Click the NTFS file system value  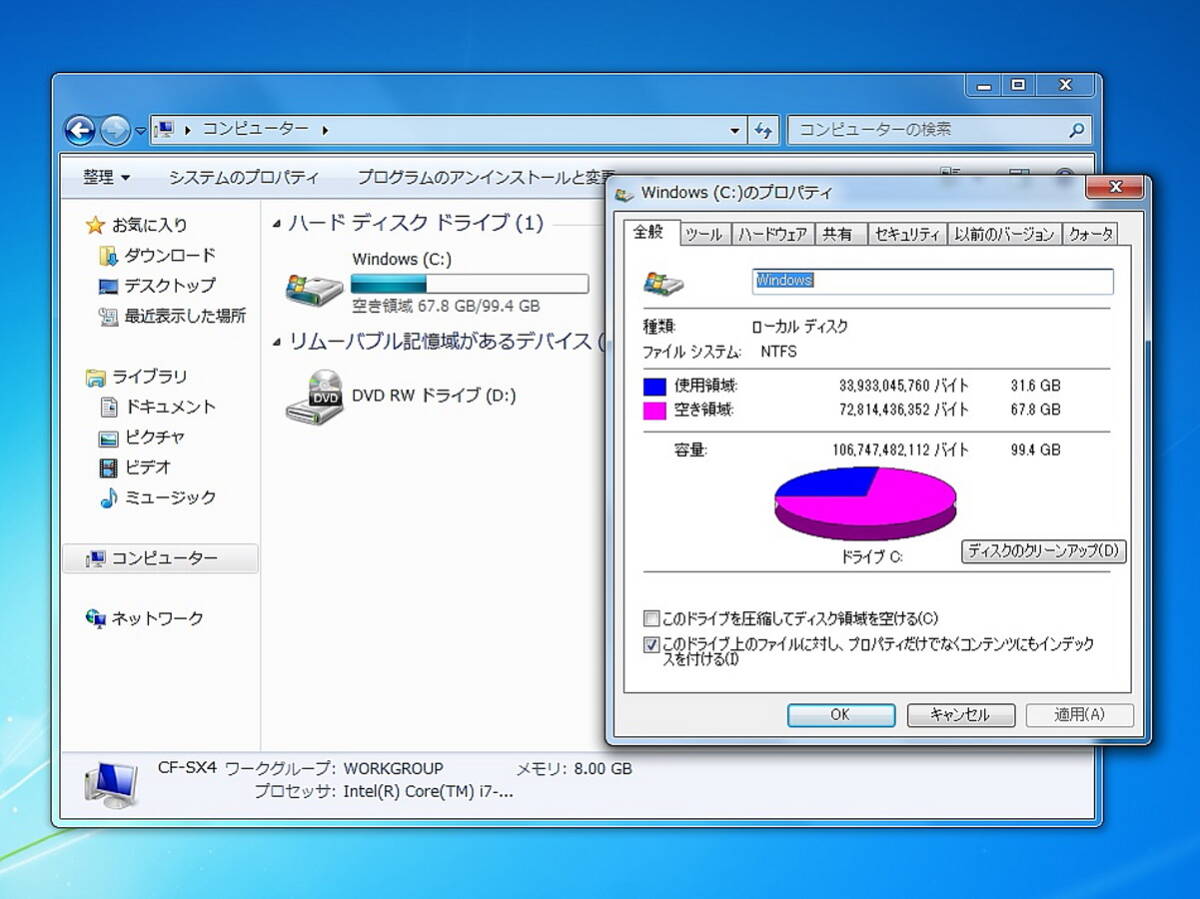[779, 352]
